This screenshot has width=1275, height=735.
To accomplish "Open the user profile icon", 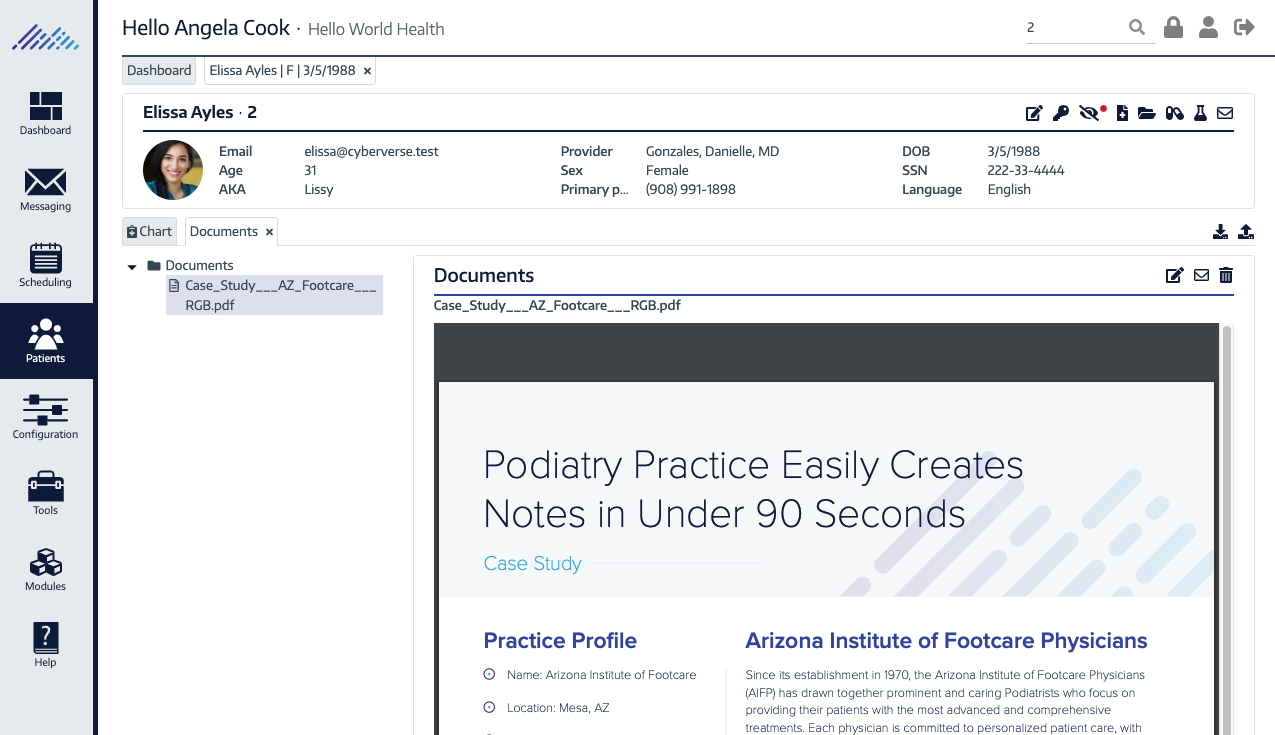I will click(x=1208, y=28).
